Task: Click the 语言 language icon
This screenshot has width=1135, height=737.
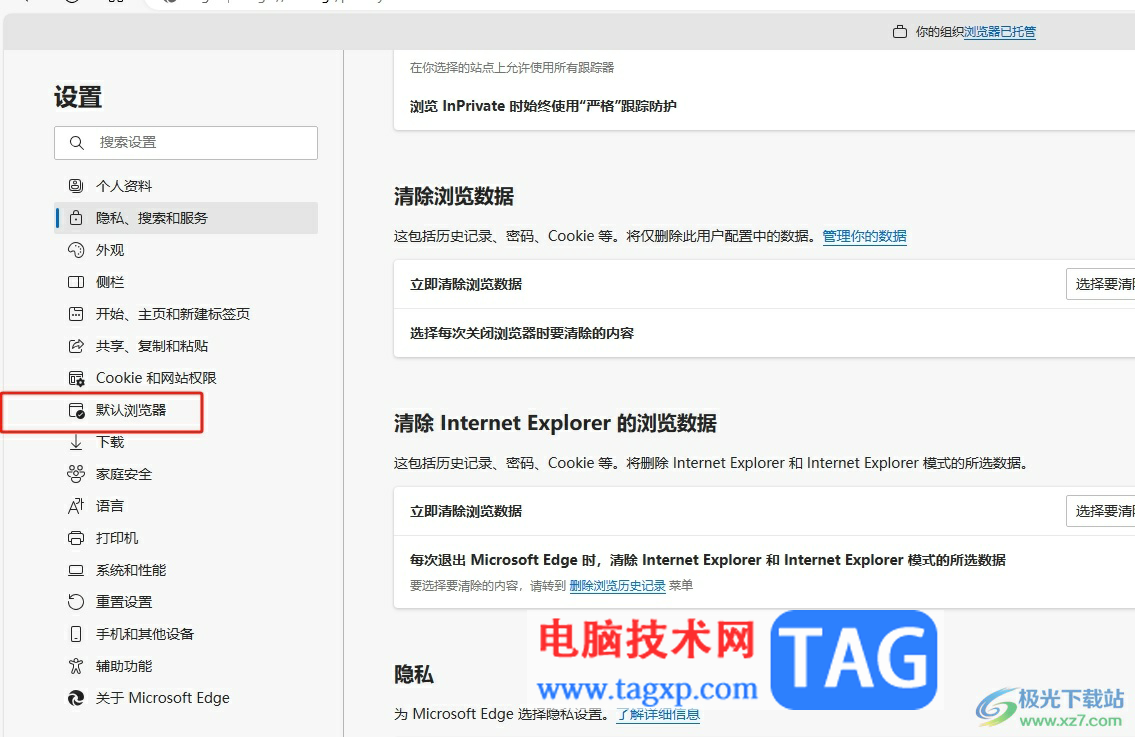Action: click(x=76, y=506)
